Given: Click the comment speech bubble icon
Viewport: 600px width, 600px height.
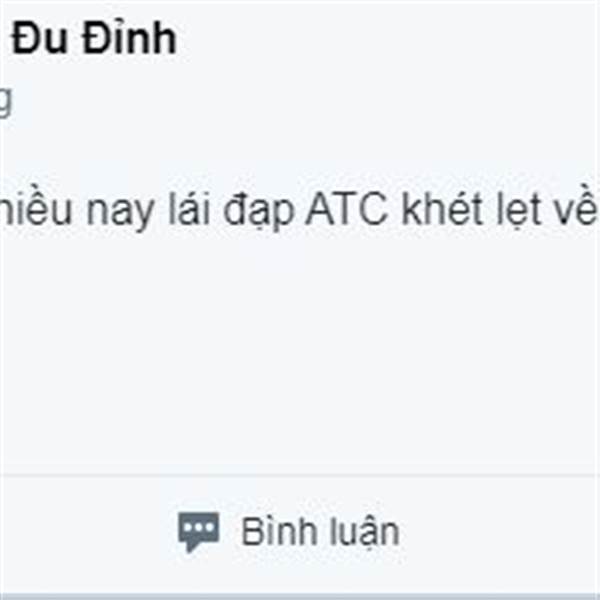Looking at the screenshot, I should point(199,532).
